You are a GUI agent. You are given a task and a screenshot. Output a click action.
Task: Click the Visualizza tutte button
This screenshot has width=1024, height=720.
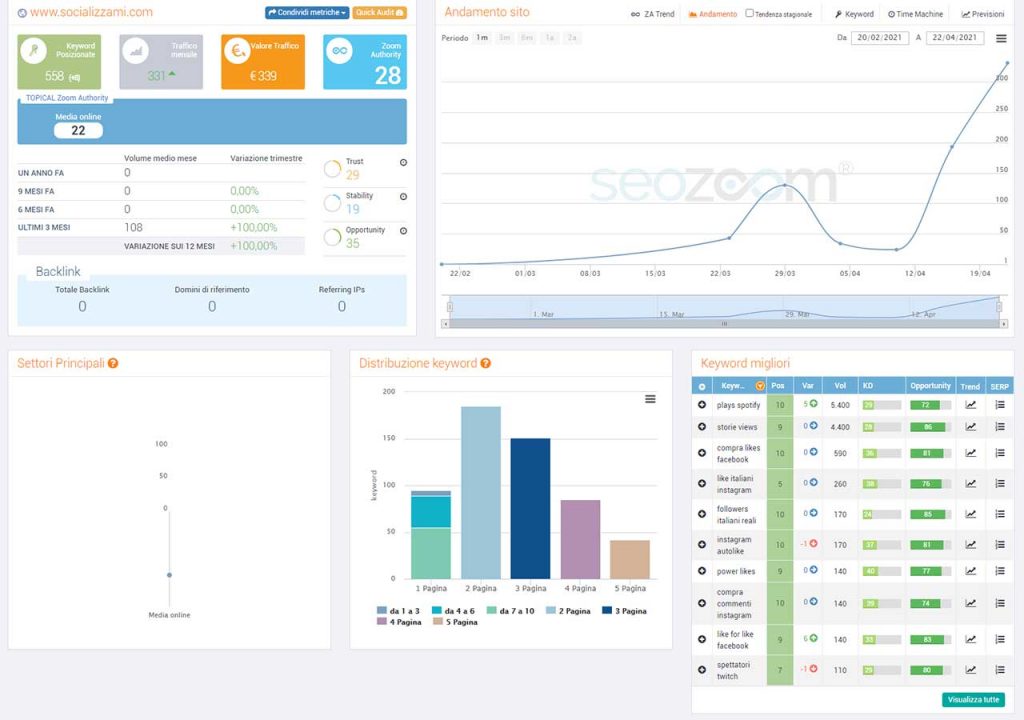pyautogui.click(x=973, y=700)
